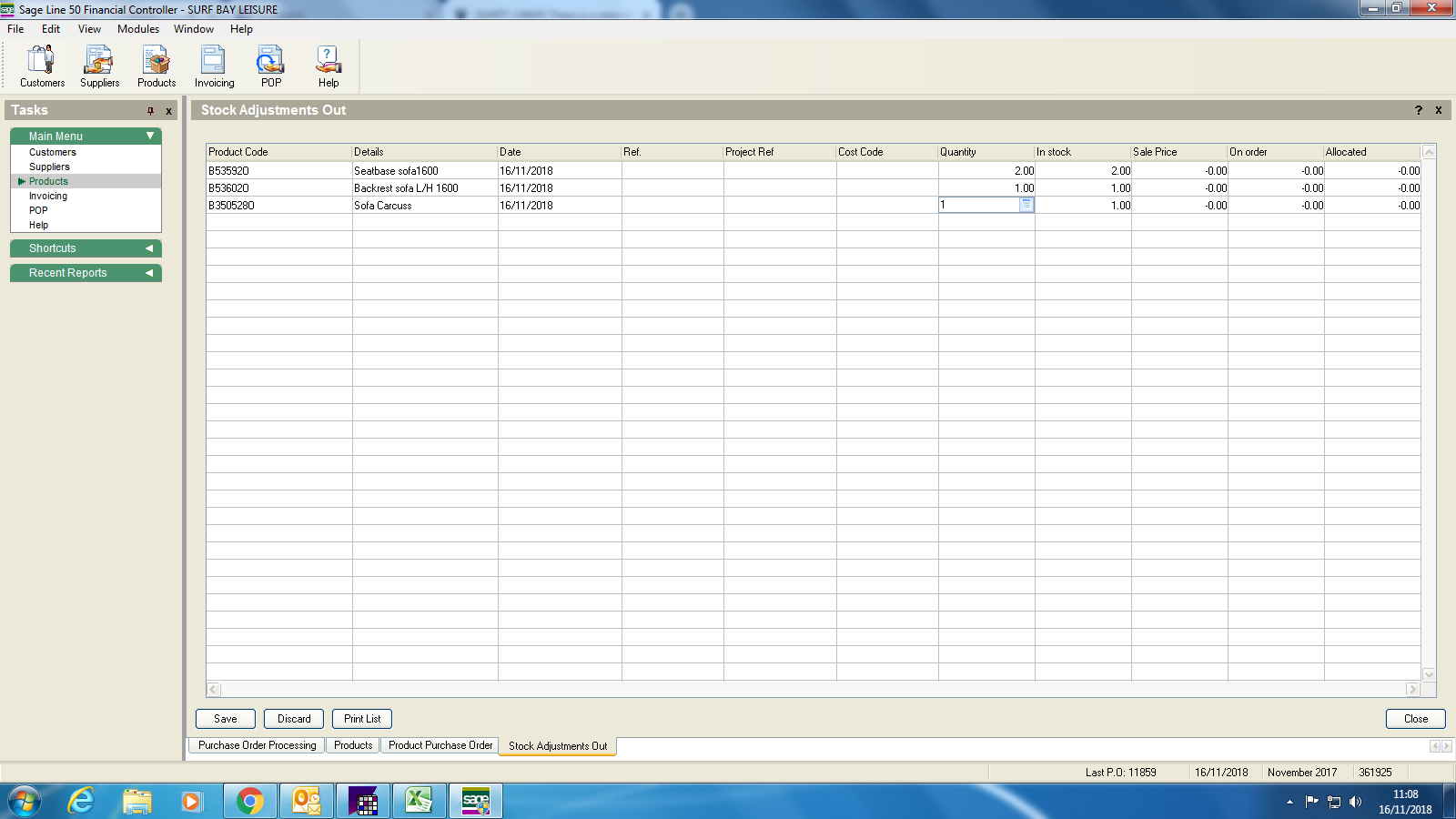Screen dimensions: 1456x819
Task: Launch the POP toolbar icon
Action: [270, 66]
